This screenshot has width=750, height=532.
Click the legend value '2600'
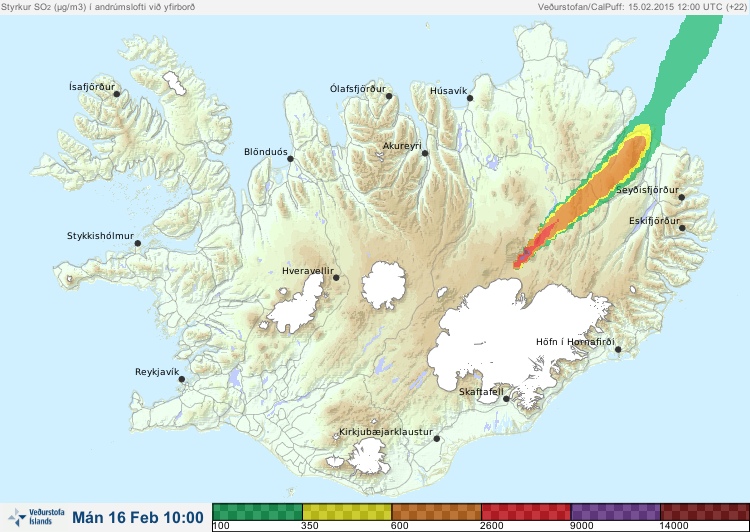pos(492,526)
